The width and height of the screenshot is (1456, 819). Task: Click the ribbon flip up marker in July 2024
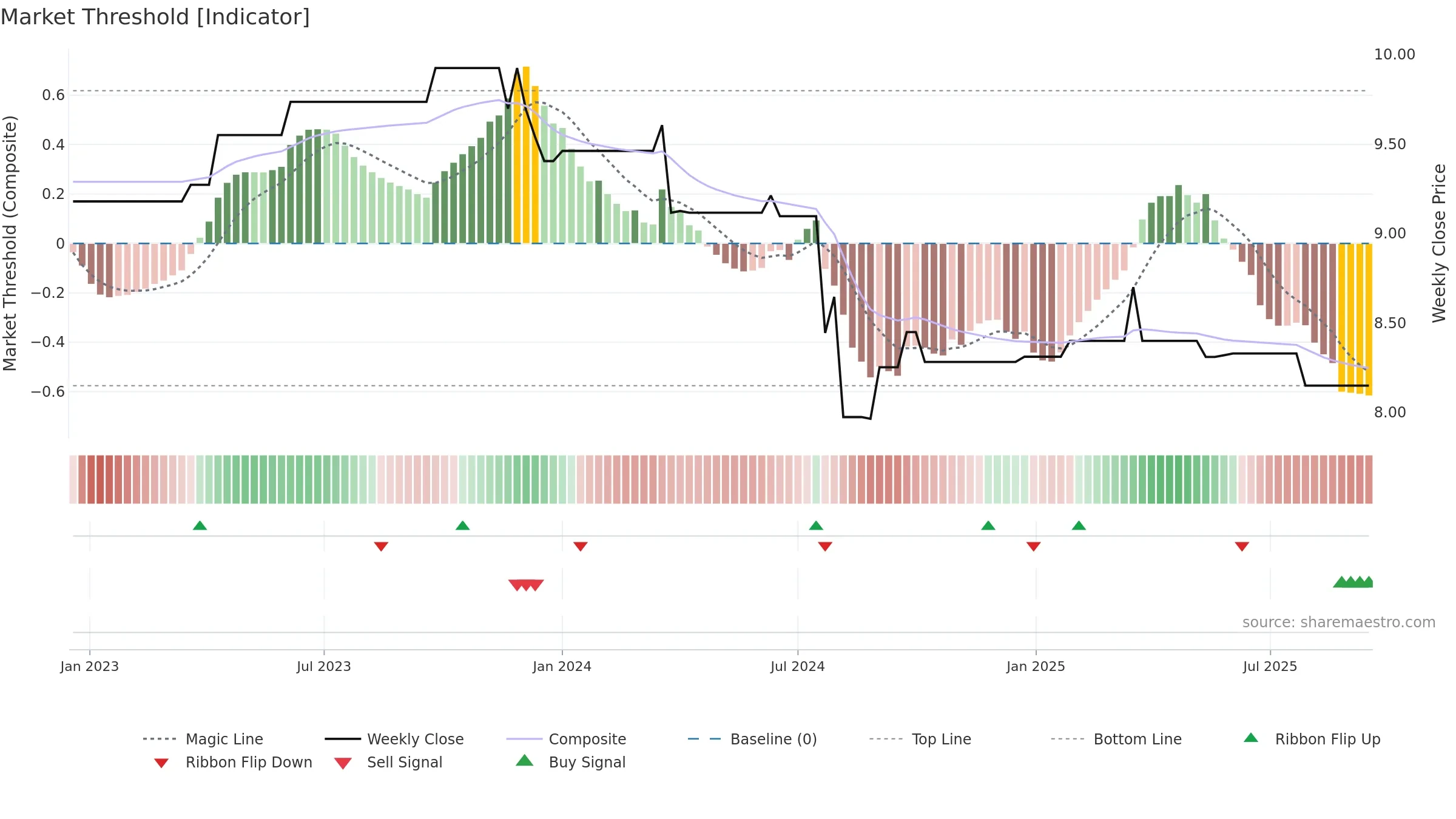pos(816,525)
